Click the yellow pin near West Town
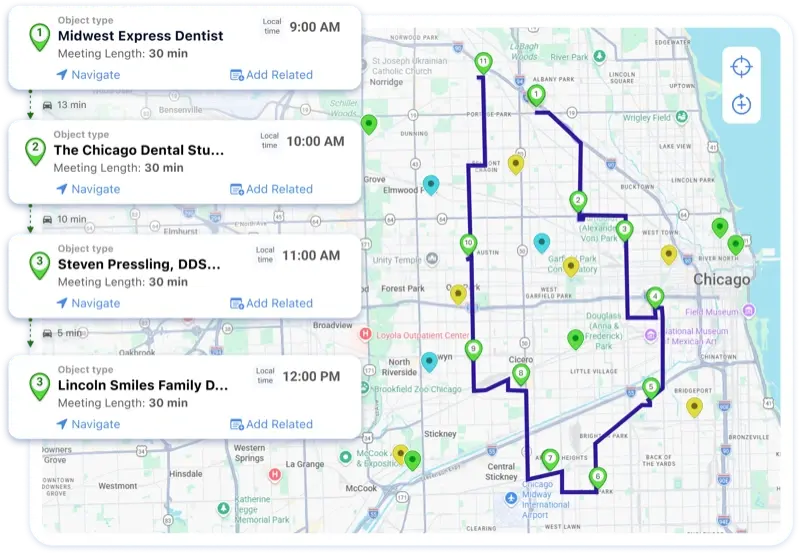This screenshot has width=800, height=554. click(x=668, y=255)
